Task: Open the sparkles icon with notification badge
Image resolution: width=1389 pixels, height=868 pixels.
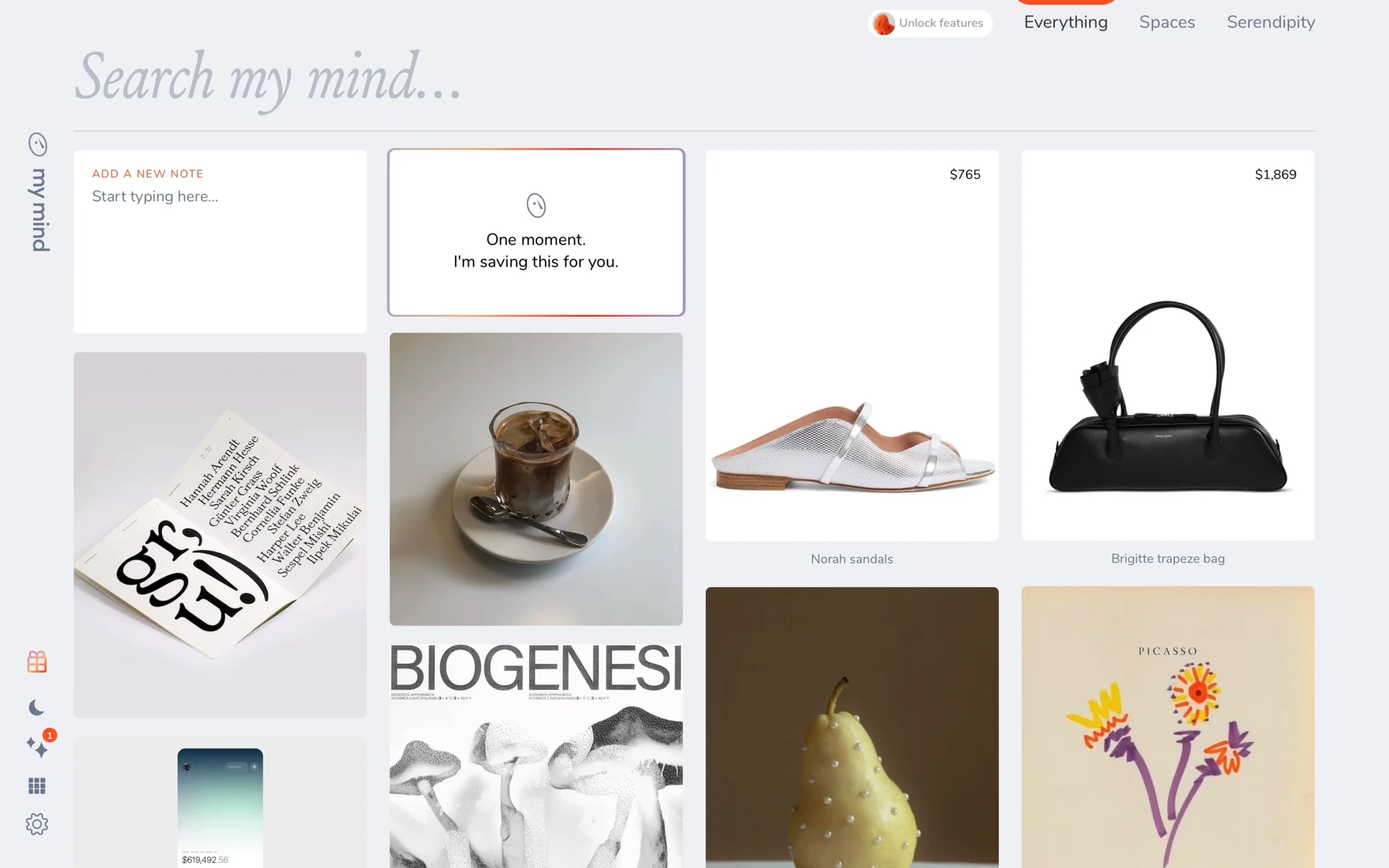Action: [x=38, y=745]
